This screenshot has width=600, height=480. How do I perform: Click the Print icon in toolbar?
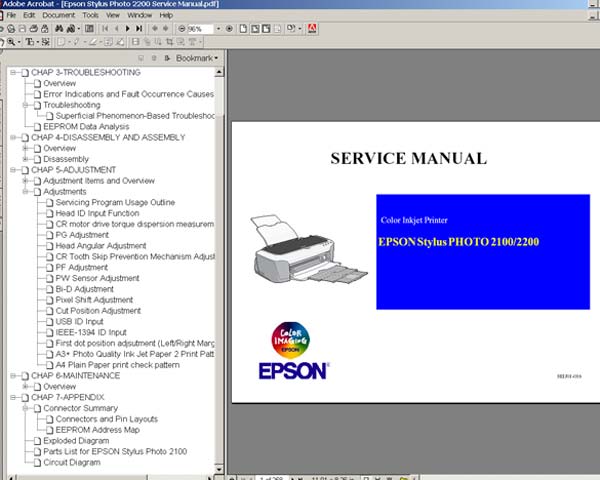pos(34,29)
